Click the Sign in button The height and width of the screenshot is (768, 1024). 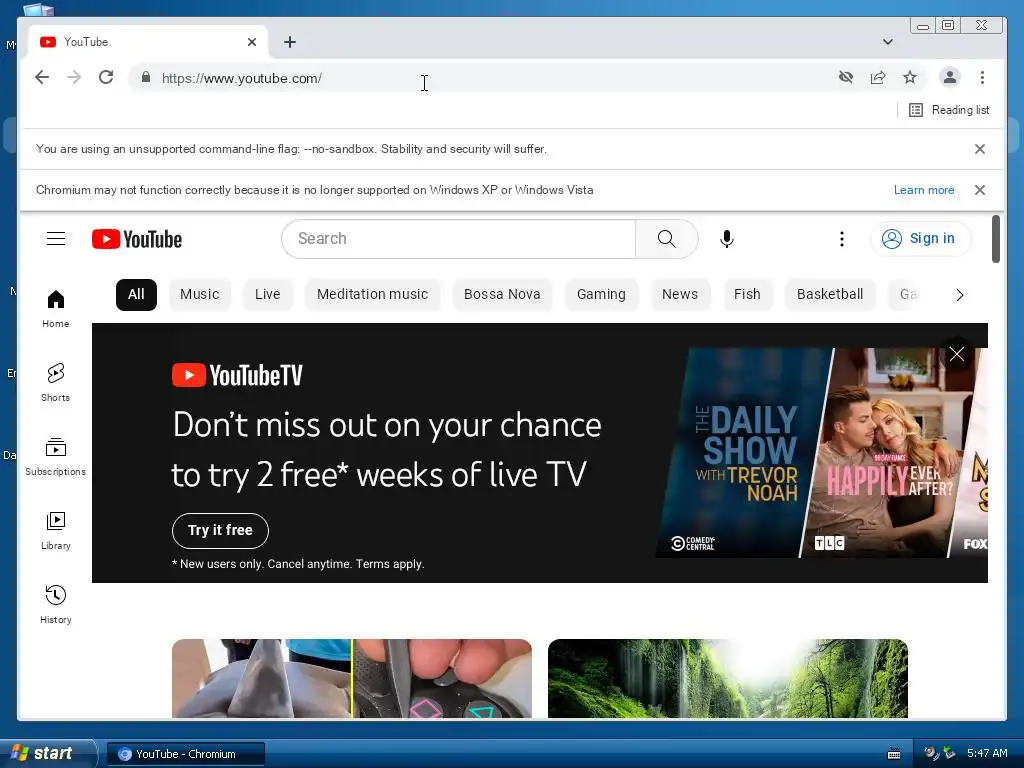920,238
